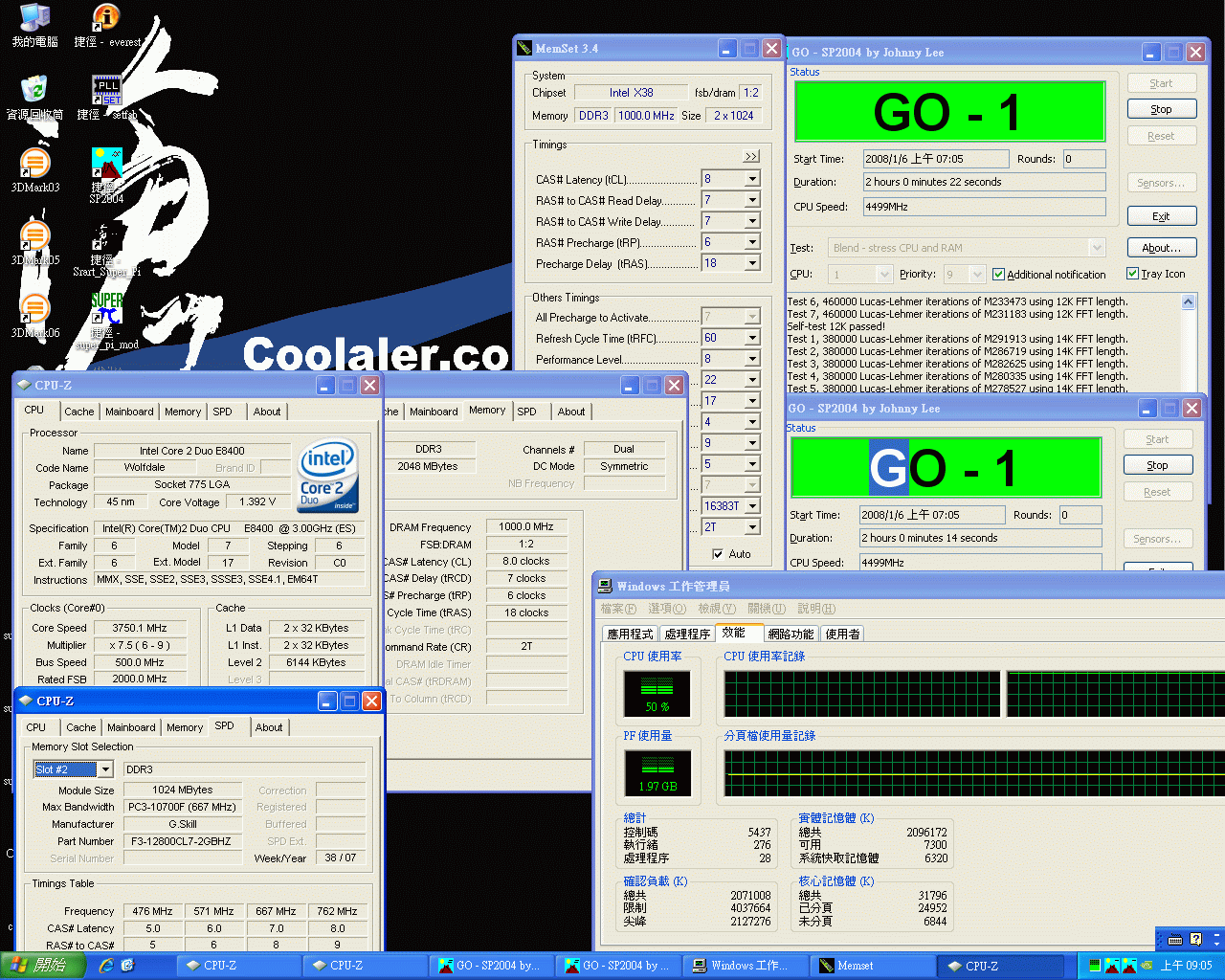Screen dimensions: 1225x980
Task: Open the Mainboard tab in top CPU-Z window
Action: click(129, 412)
